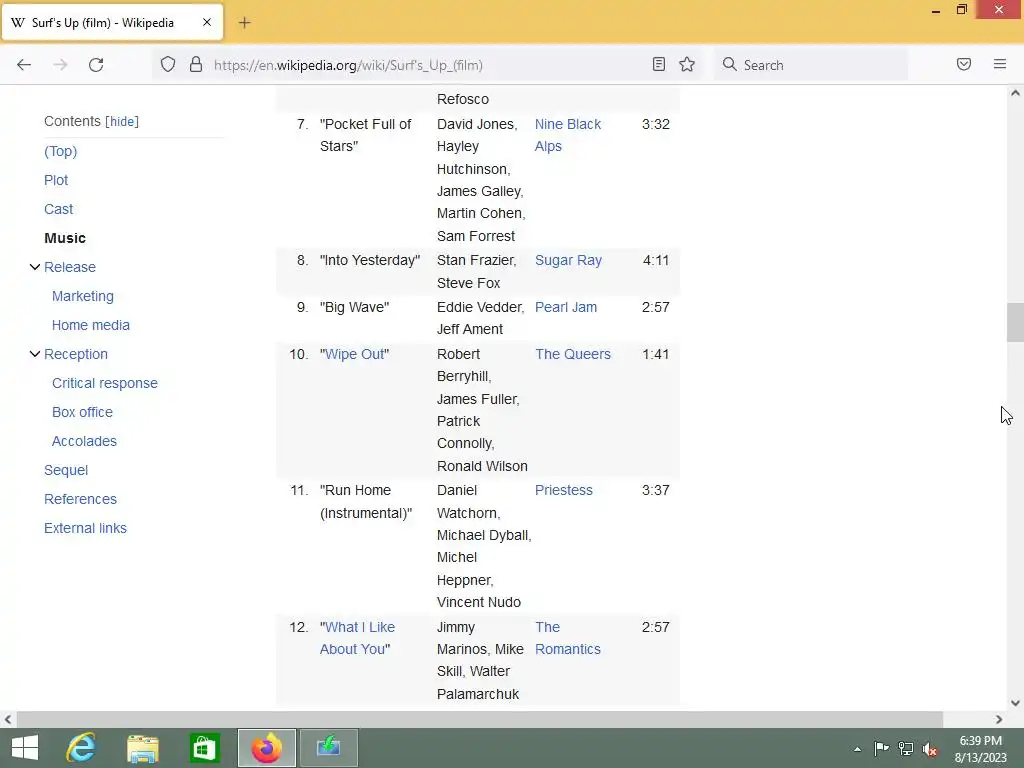Open the "Wipe Out" song link

pos(355,354)
